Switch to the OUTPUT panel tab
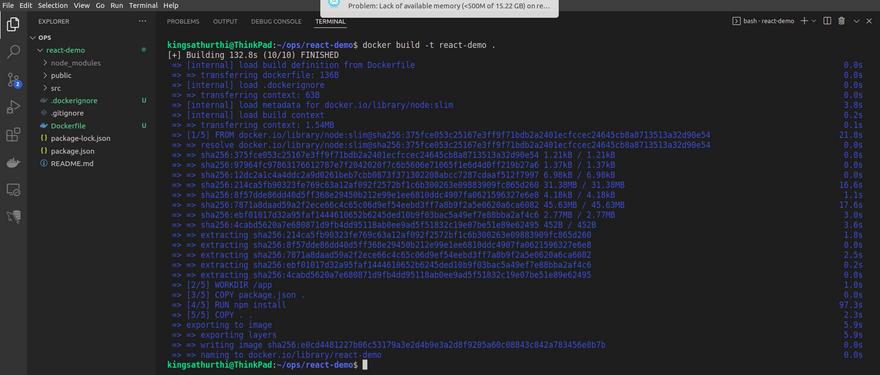 [225, 21]
